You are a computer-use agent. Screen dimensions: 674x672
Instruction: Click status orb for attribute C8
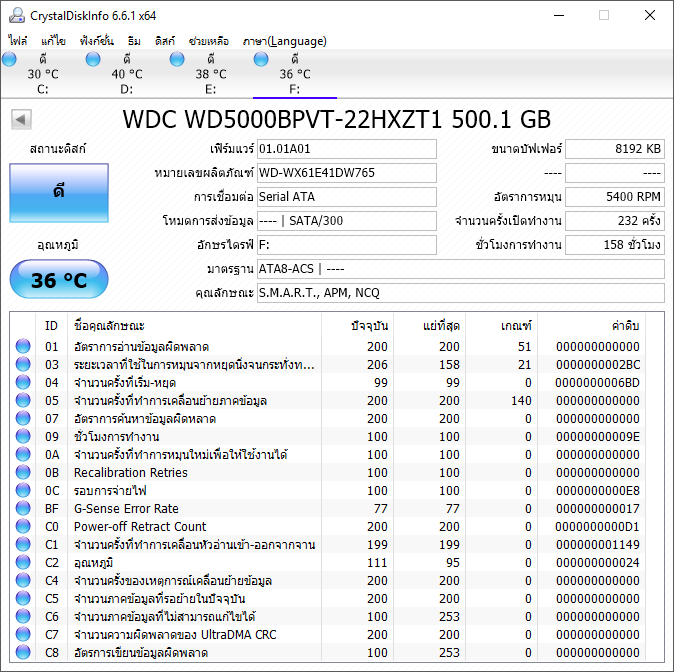(x=23, y=653)
